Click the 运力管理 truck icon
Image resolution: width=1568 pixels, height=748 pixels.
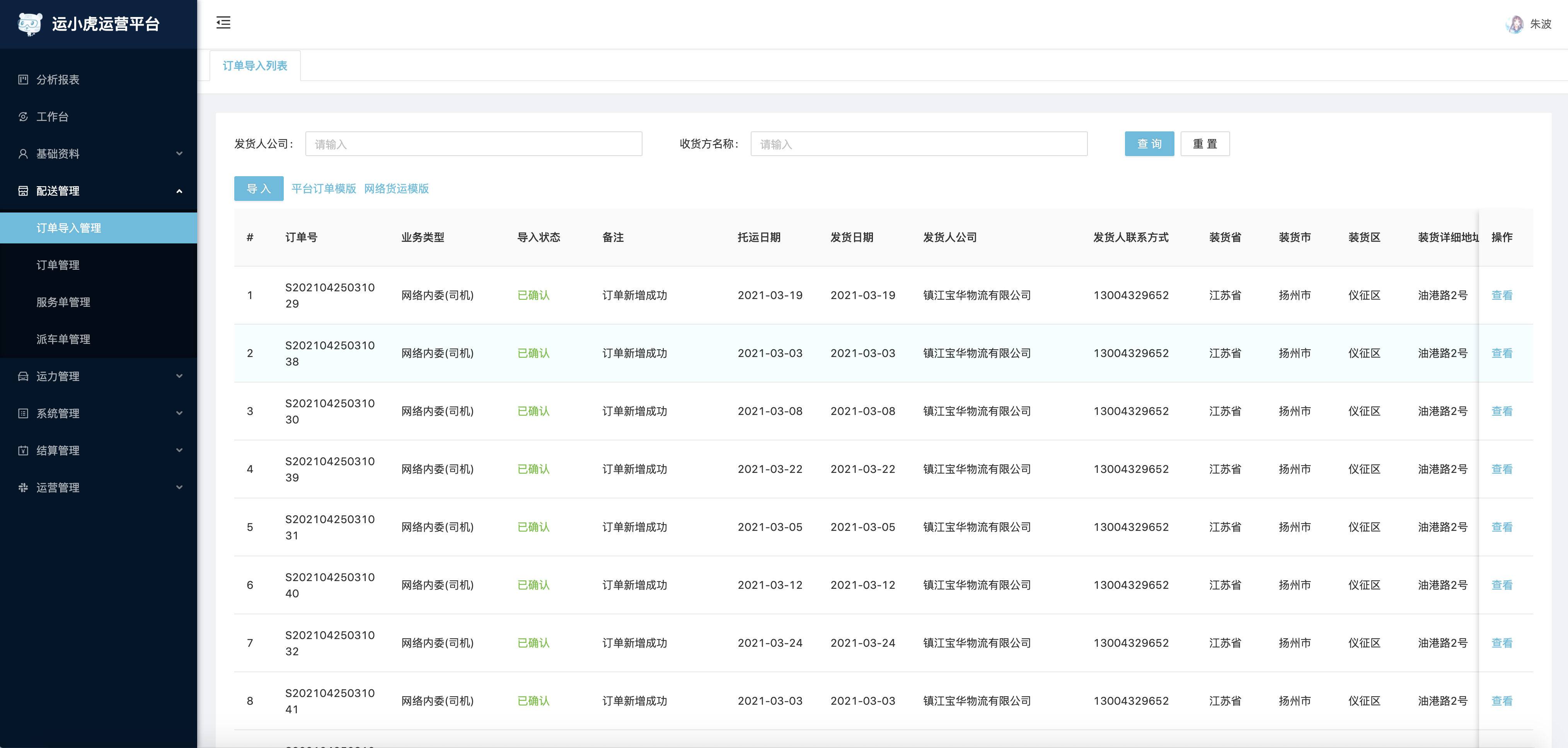tap(23, 376)
